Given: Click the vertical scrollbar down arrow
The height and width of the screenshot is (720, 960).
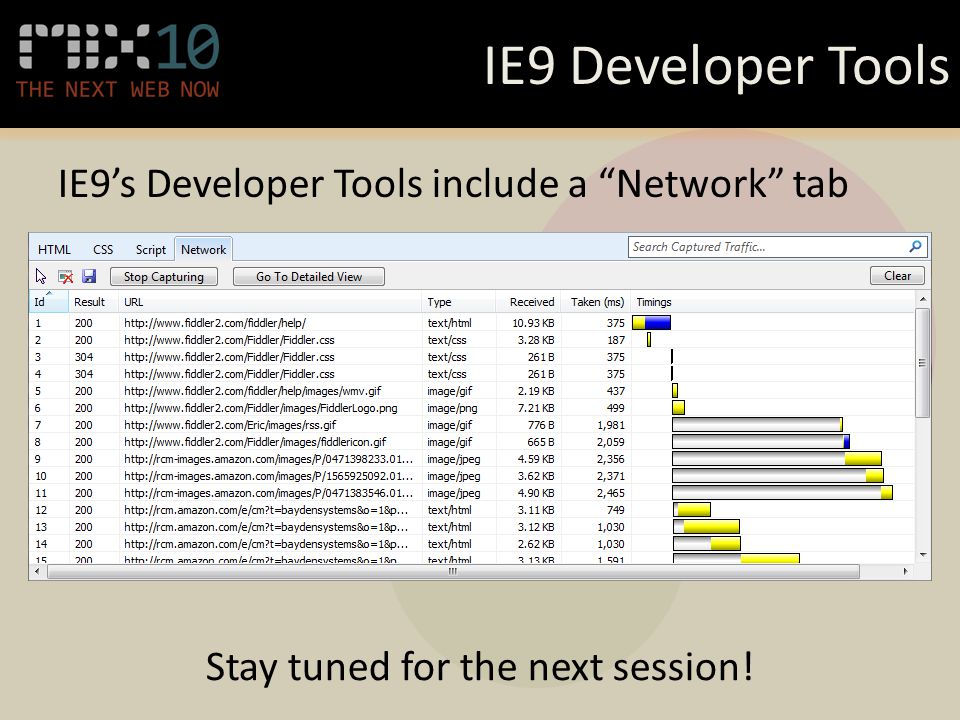Looking at the screenshot, I should pyautogui.click(x=923, y=555).
